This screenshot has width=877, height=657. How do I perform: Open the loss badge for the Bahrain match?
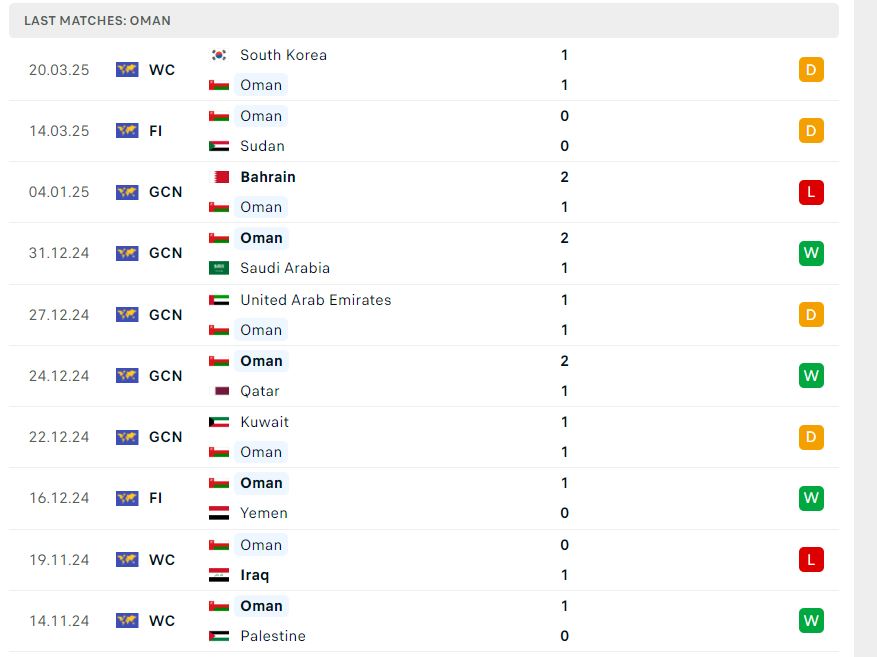coord(811,192)
